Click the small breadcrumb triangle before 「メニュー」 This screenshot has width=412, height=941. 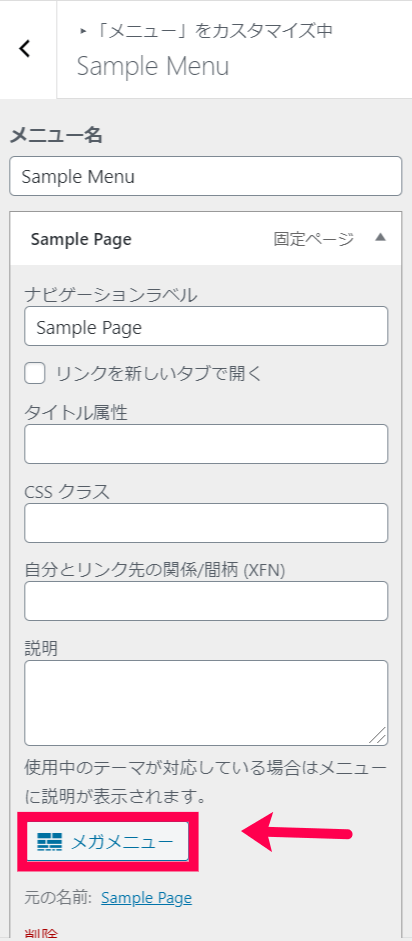click(x=83, y=31)
